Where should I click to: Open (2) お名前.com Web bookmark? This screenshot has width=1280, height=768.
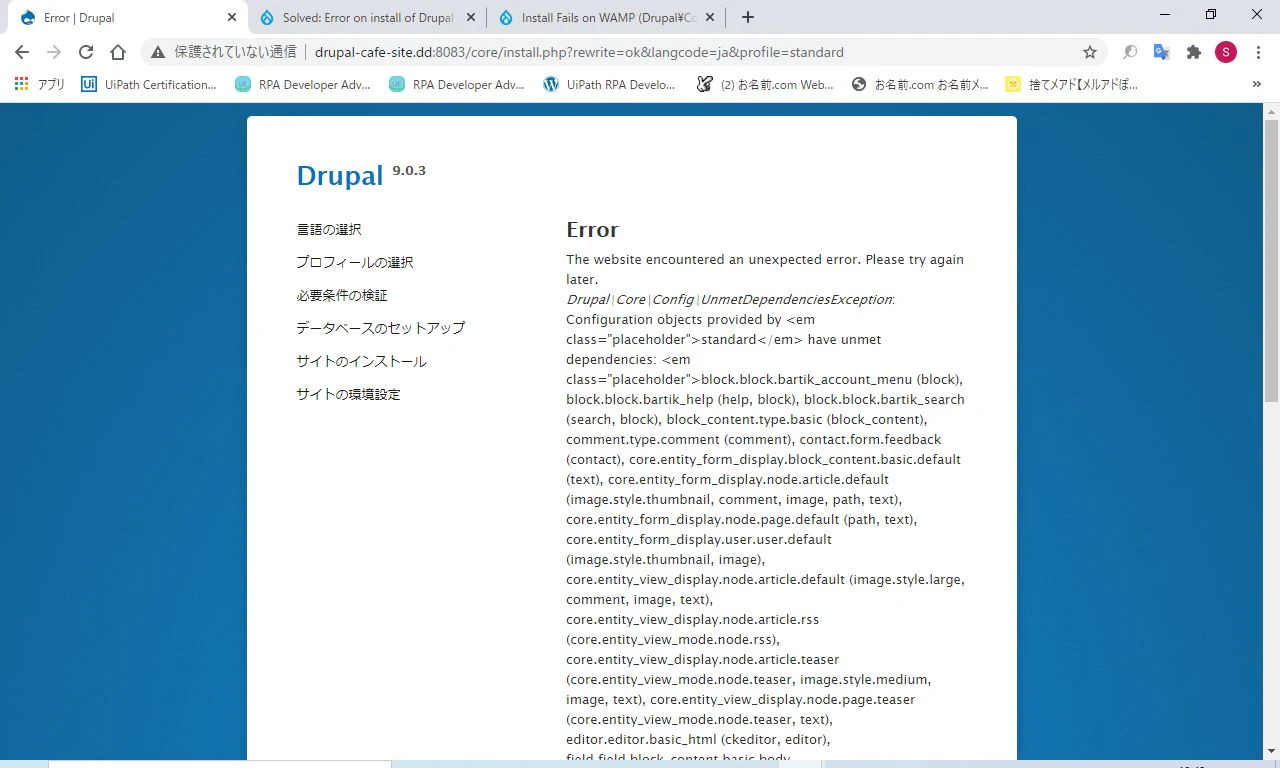point(766,85)
